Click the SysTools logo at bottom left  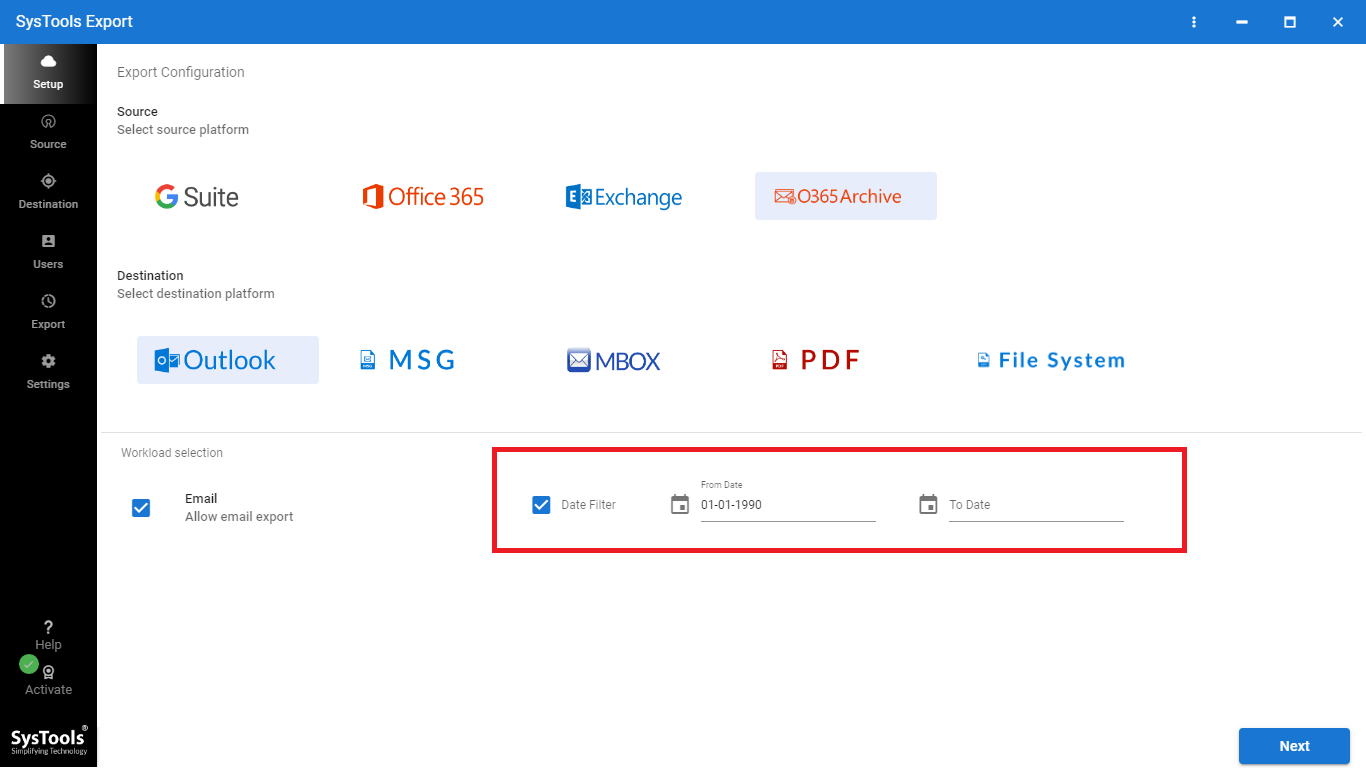pyautogui.click(x=49, y=740)
